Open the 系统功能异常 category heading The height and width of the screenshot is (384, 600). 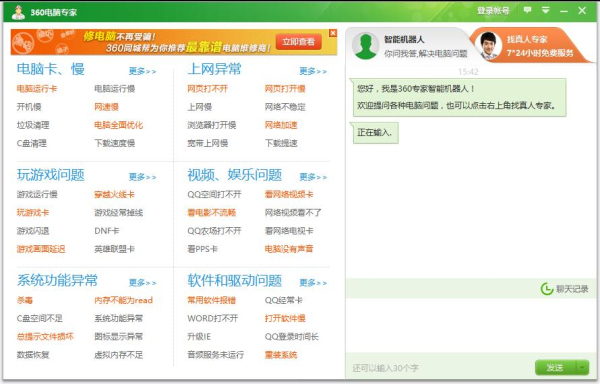pos(57,280)
